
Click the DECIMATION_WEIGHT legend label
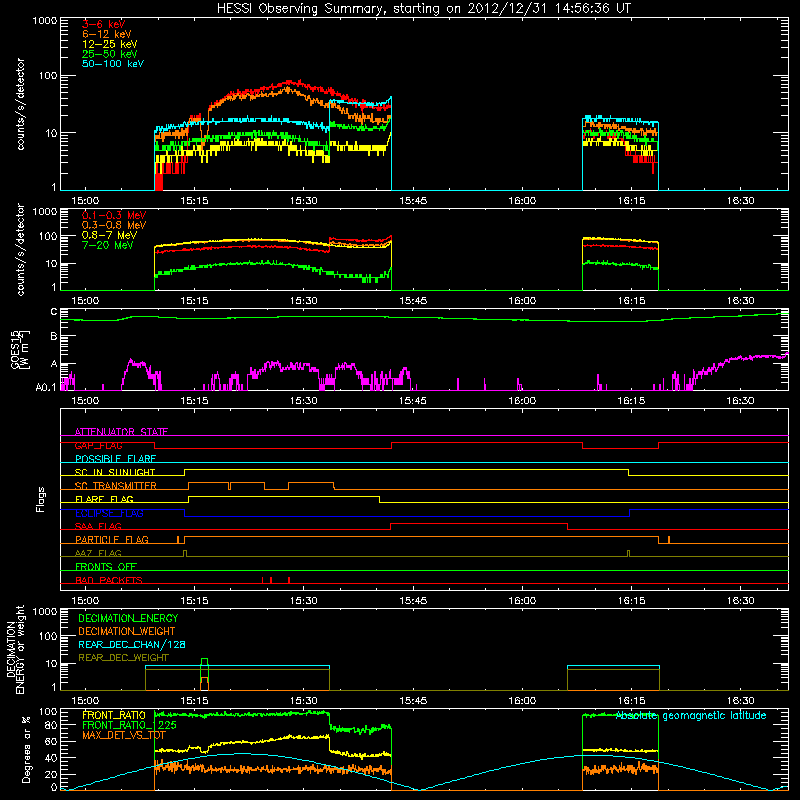pos(127,632)
